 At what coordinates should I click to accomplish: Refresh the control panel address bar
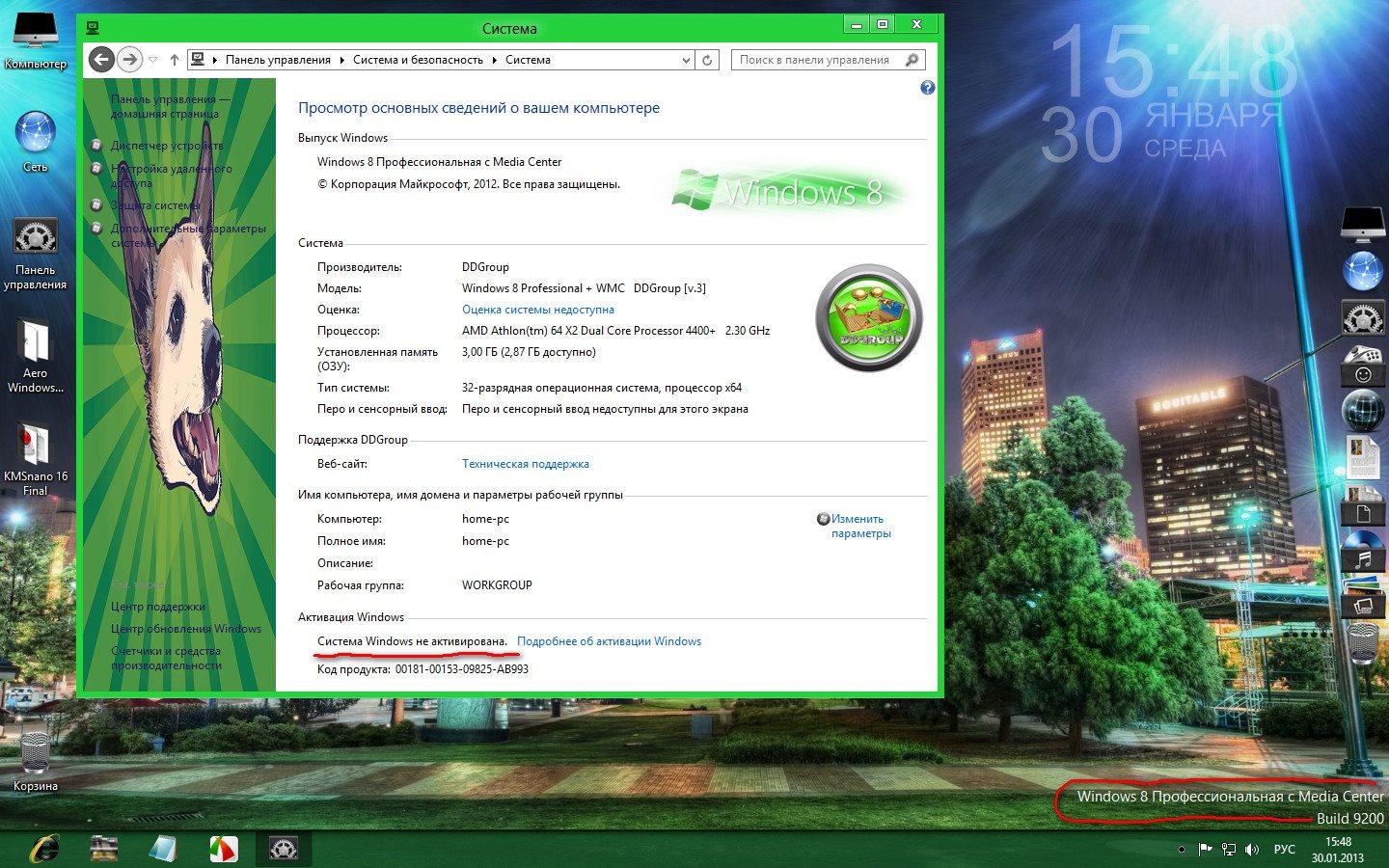(707, 60)
